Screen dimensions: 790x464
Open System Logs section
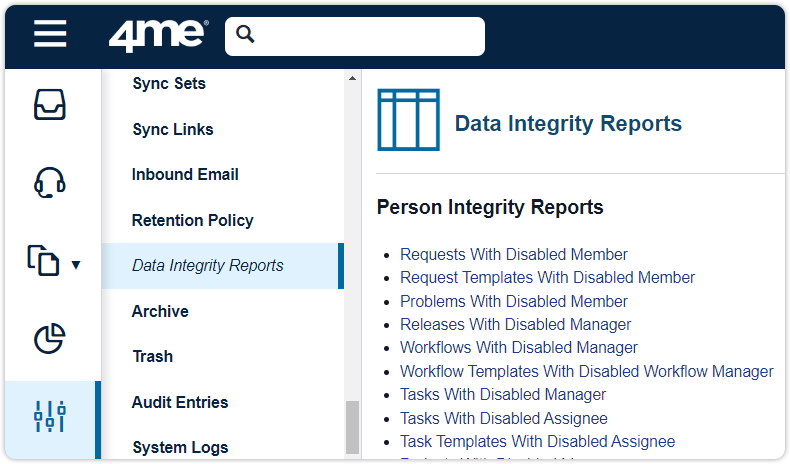tap(180, 447)
